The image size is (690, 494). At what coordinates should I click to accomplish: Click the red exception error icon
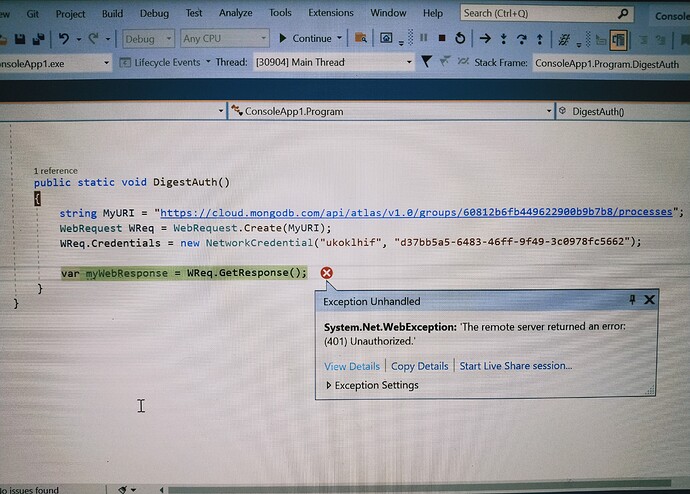click(326, 273)
